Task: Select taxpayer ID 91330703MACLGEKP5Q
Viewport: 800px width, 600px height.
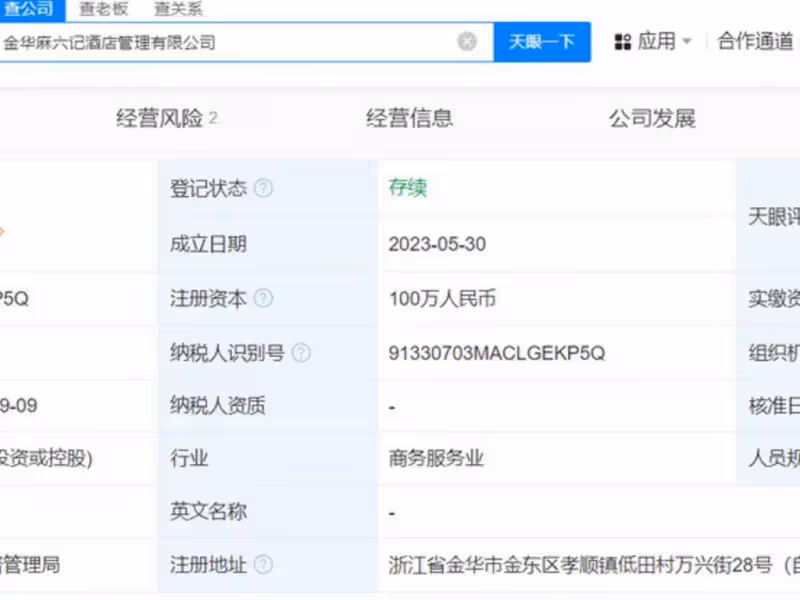Action: [497, 353]
